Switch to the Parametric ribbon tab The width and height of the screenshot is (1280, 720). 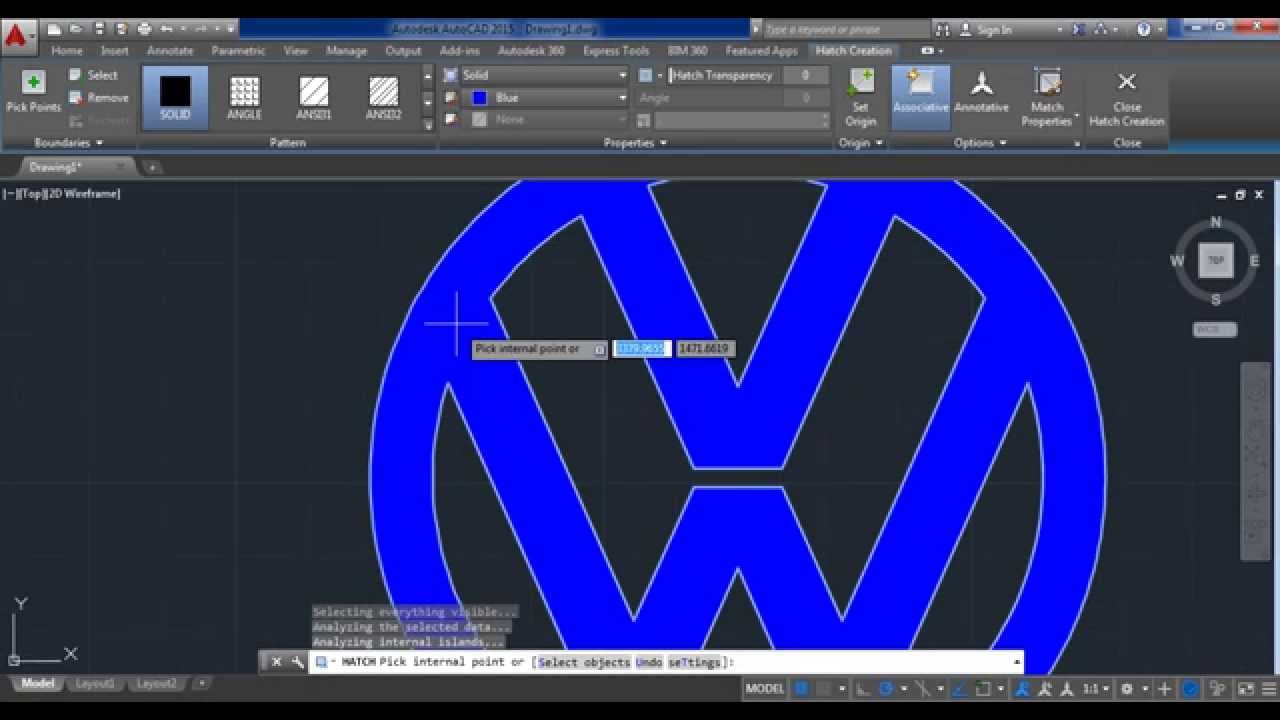pyautogui.click(x=238, y=50)
